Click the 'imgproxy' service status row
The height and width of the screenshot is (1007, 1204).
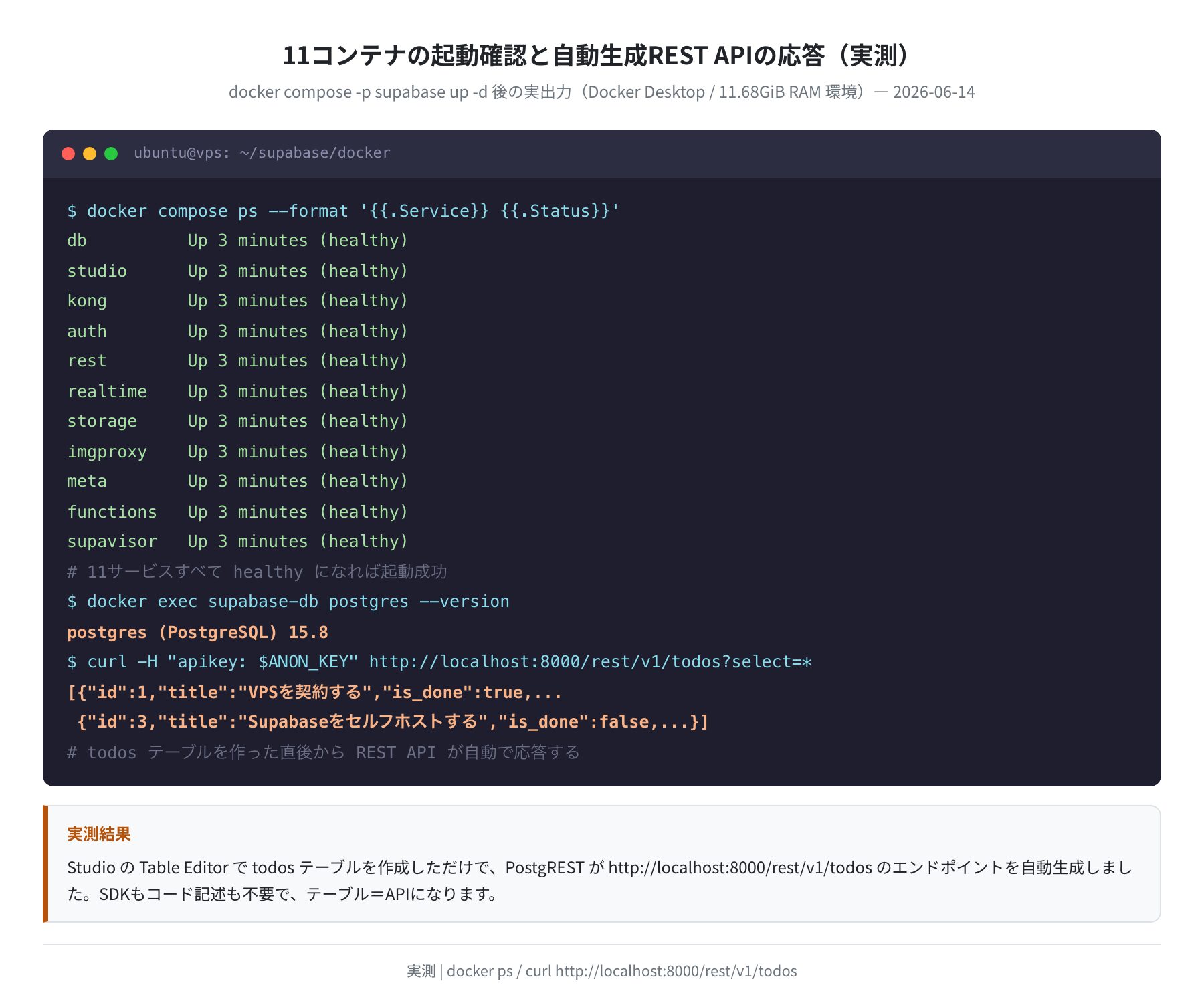pyautogui.click(x=237, y=451)
